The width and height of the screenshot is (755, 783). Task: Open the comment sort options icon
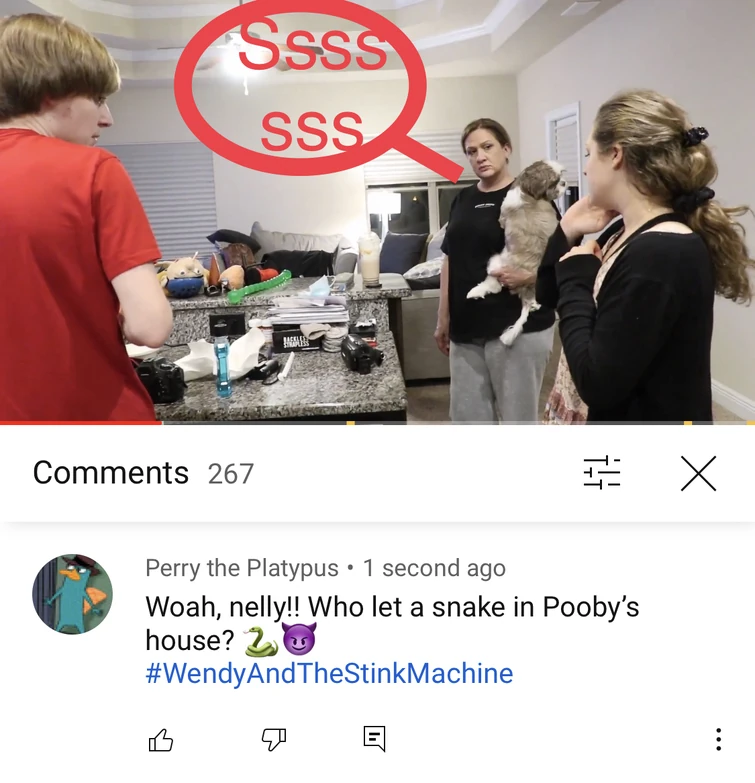(x=602, y=473)
